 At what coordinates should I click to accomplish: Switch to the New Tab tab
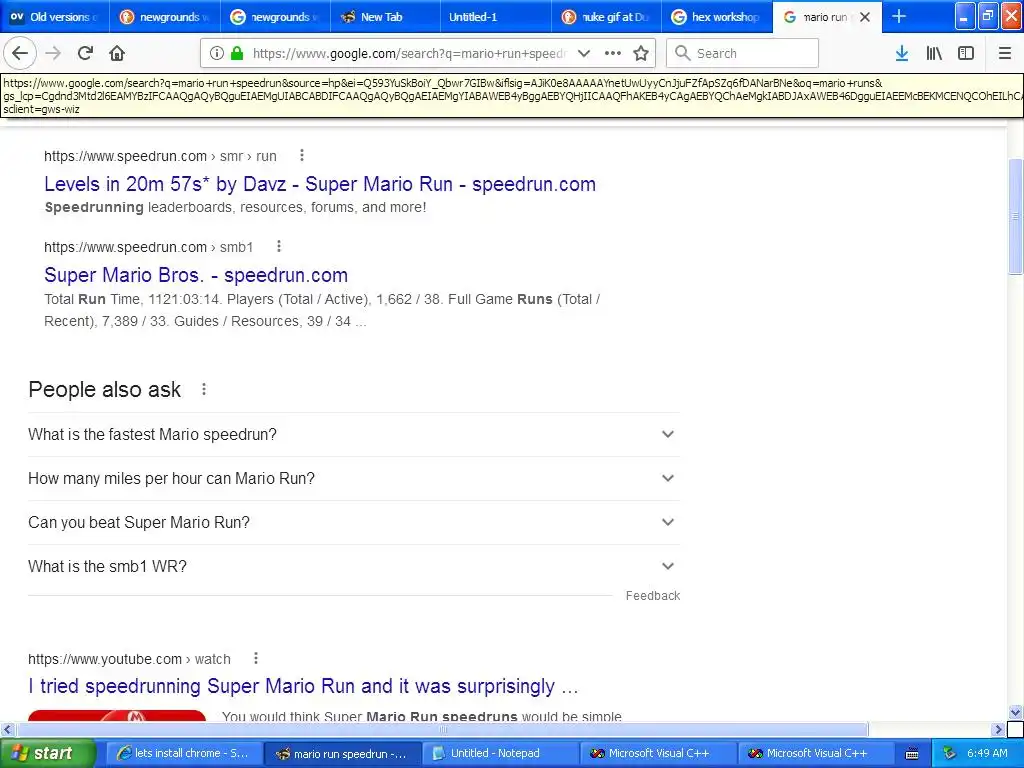386,17
